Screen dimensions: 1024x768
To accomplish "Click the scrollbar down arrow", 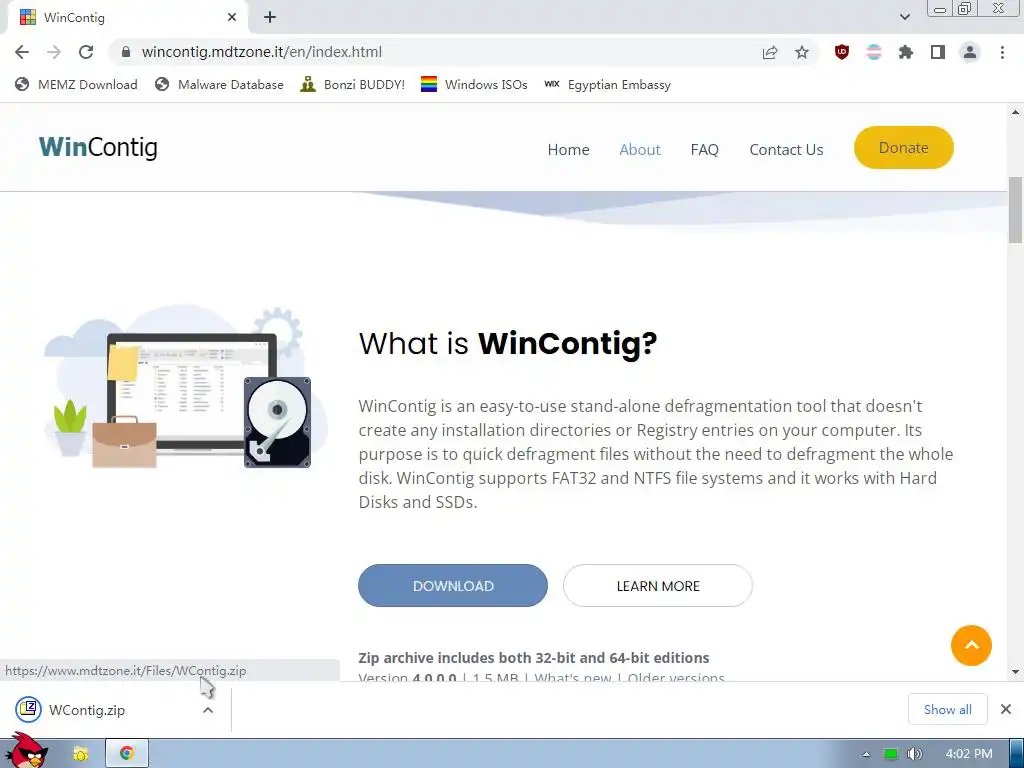I will click(1016, 671).
